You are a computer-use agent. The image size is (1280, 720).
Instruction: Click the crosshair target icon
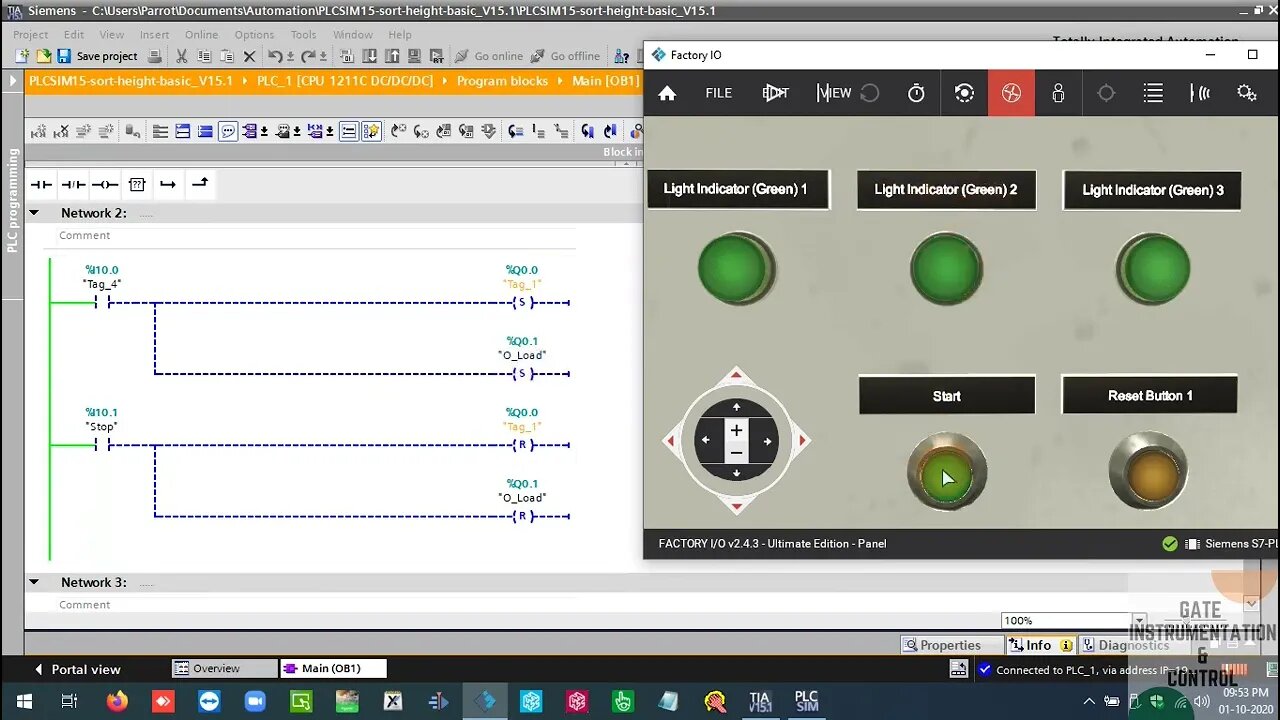tap(1106, 93)
